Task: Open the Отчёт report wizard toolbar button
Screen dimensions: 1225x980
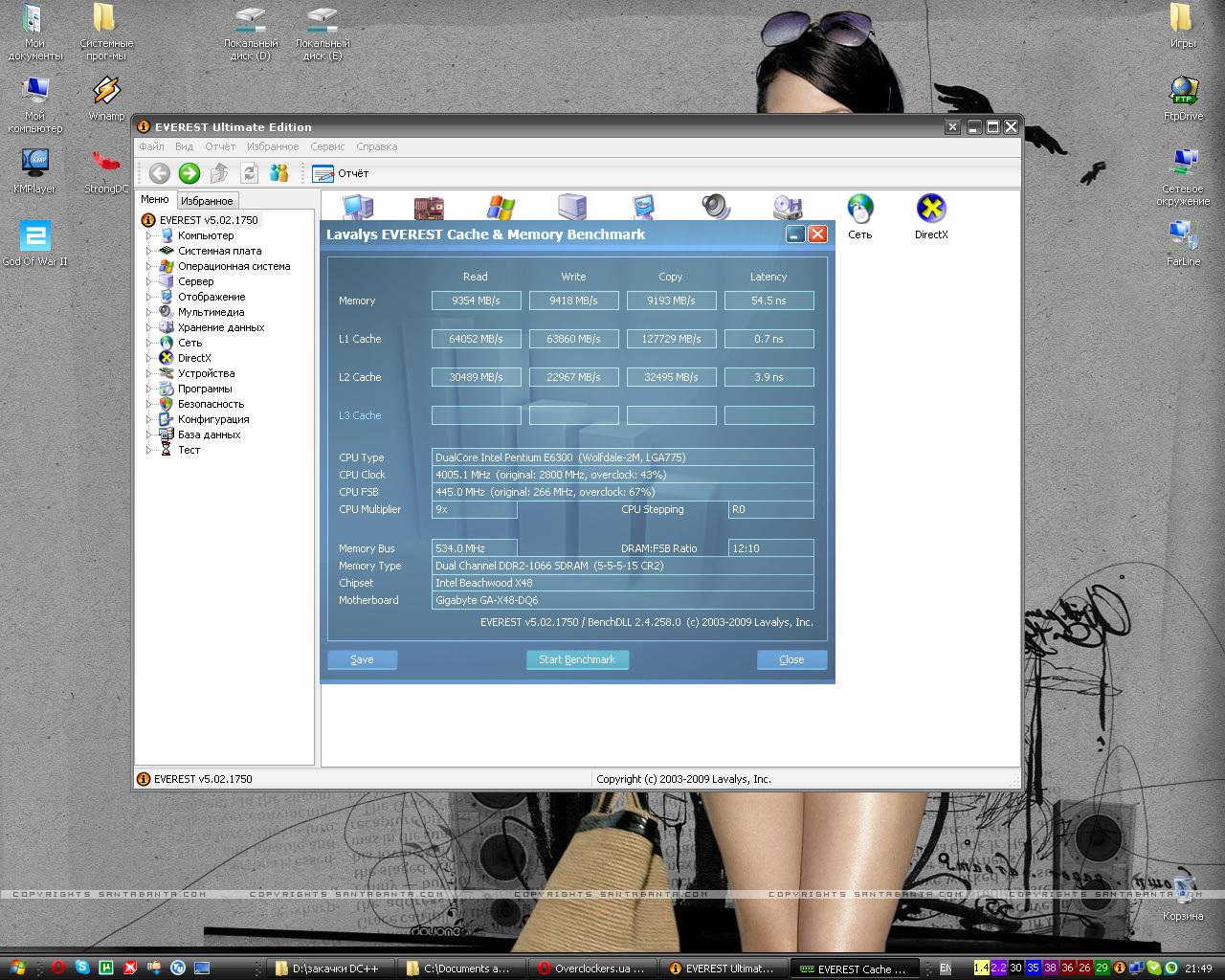Action: (341, 173)
